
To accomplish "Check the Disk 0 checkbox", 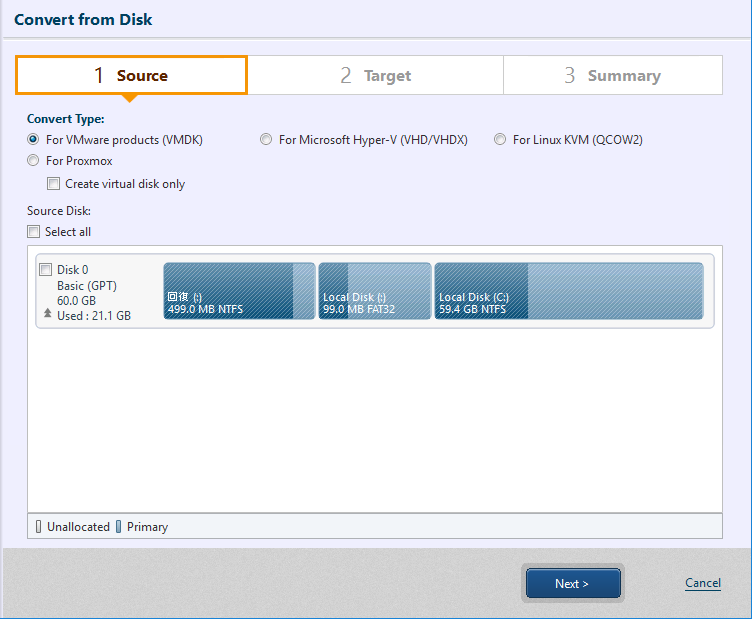I will pyautogui.click(x=46, y=269).
